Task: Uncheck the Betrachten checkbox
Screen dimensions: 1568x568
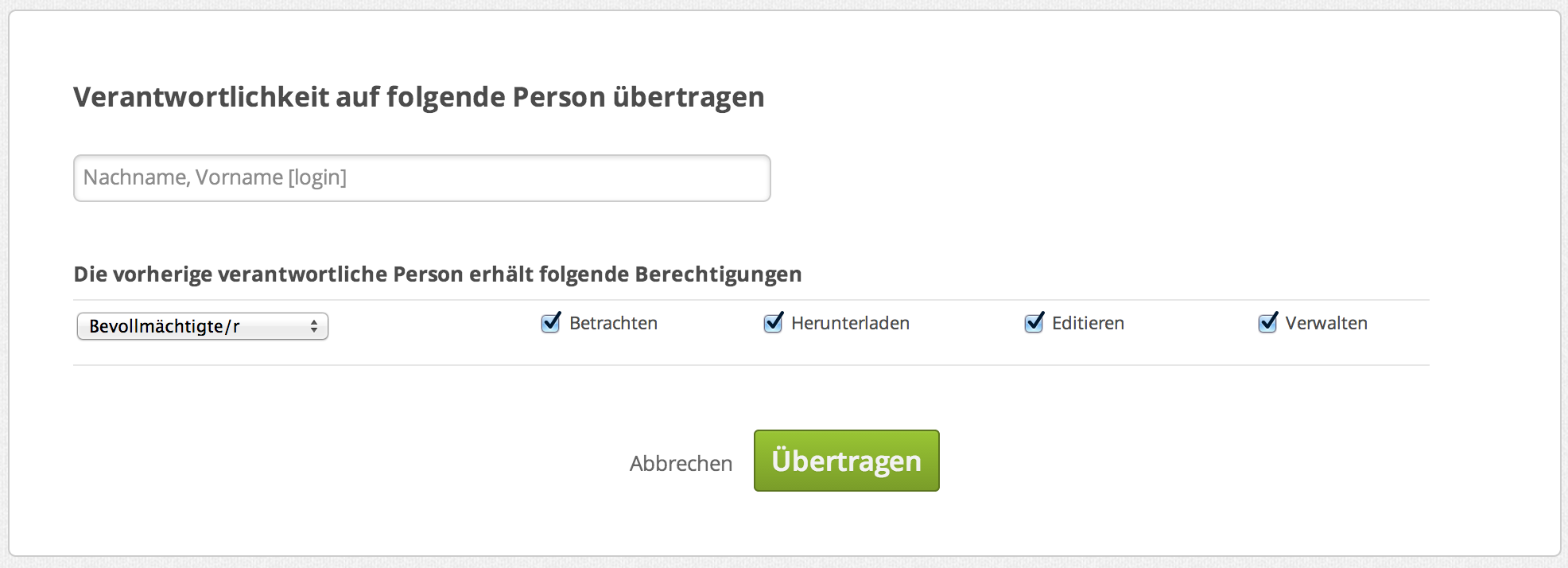Action: [x=550, y=323]
